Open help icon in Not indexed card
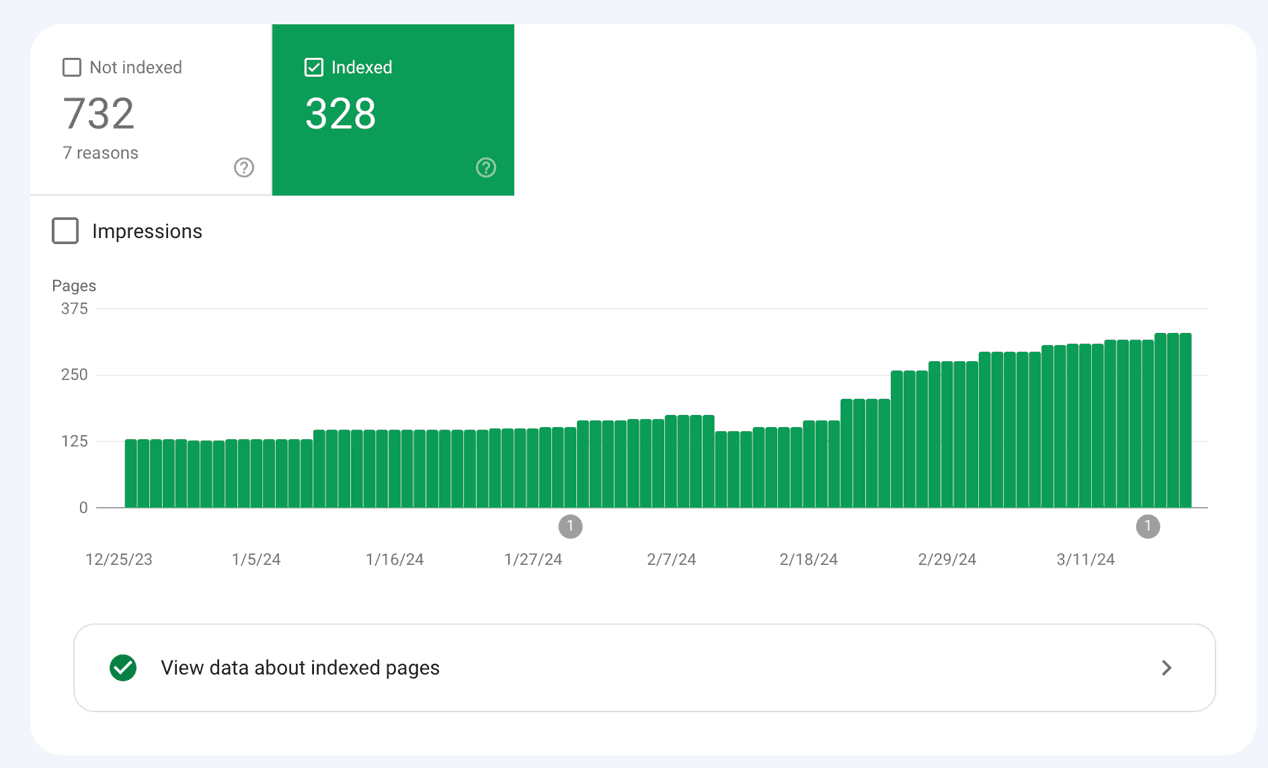 coord(244,168)
